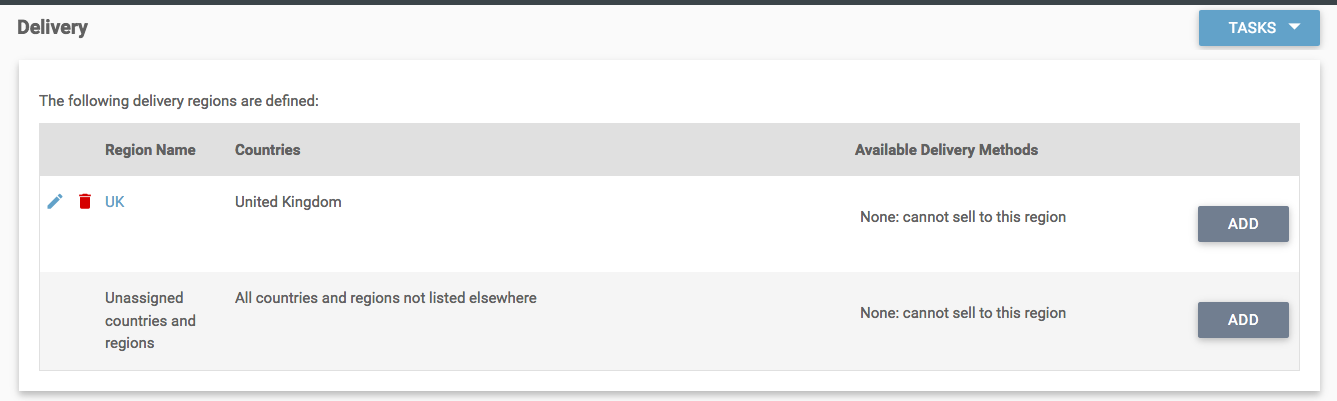
Task: Open the UK region name link
Action: pyautogui.click(x=115, y=202)
